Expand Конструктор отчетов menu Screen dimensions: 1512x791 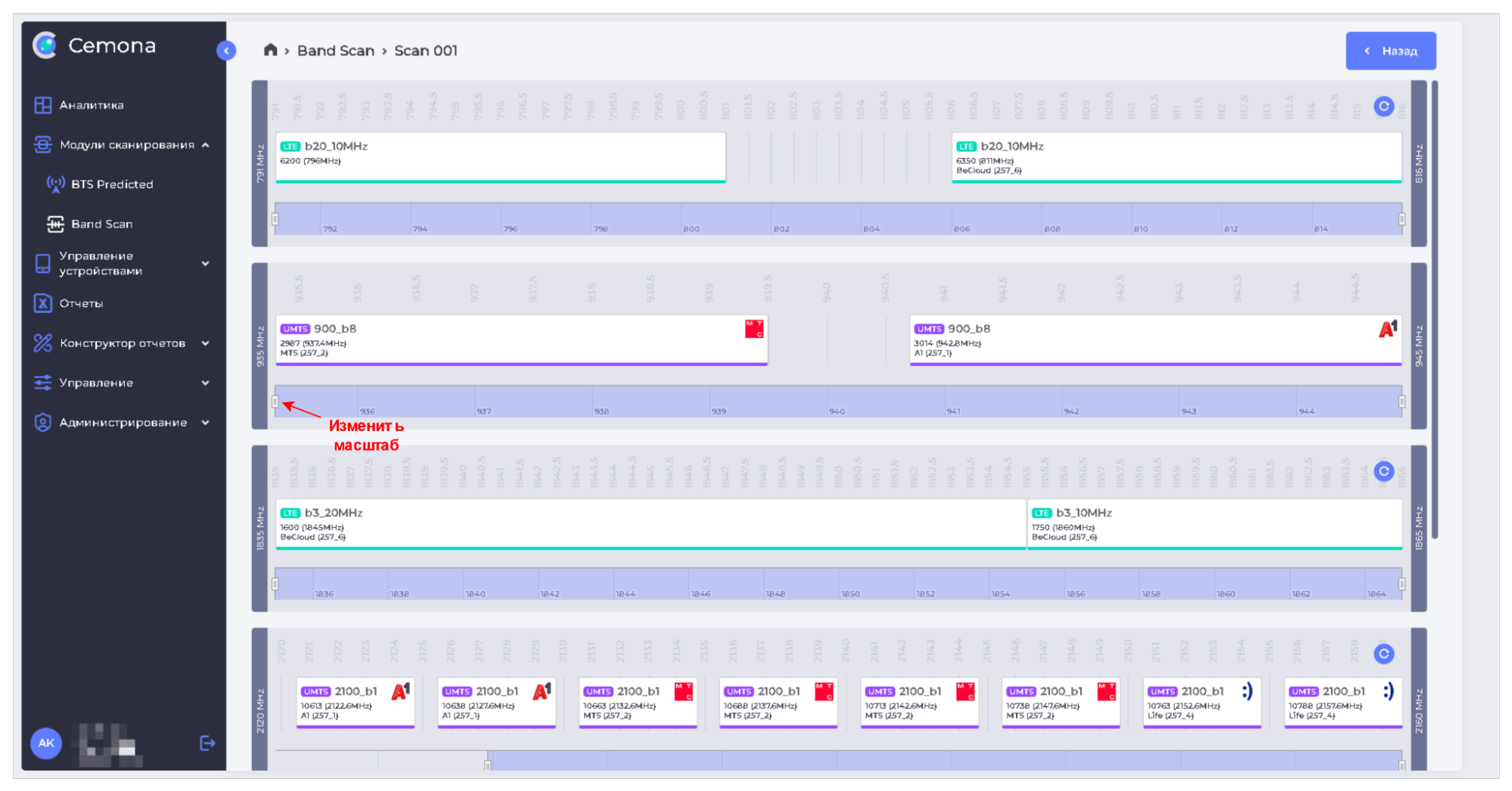[x=205, y=343]
